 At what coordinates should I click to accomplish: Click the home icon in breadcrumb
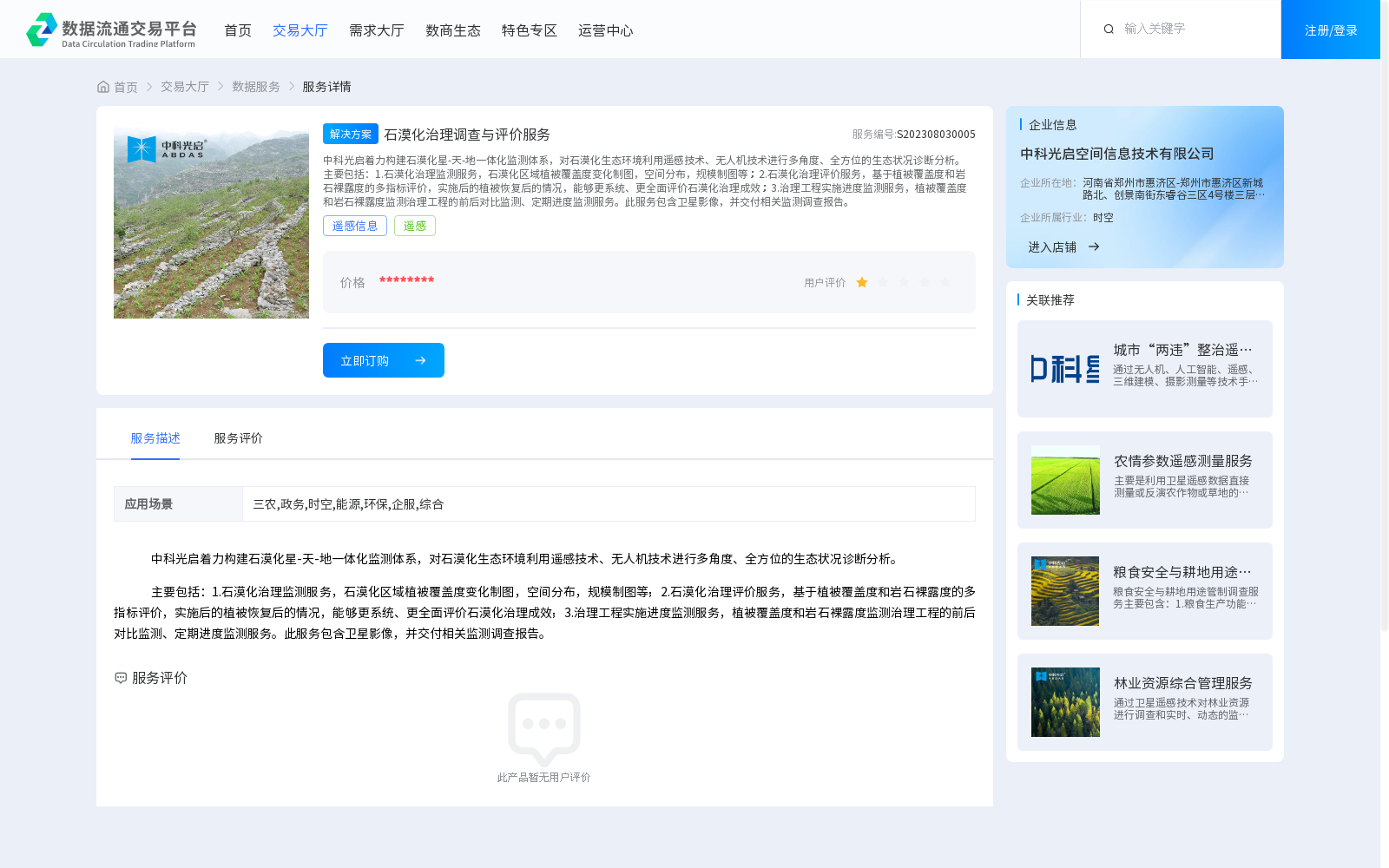(103, 87)
